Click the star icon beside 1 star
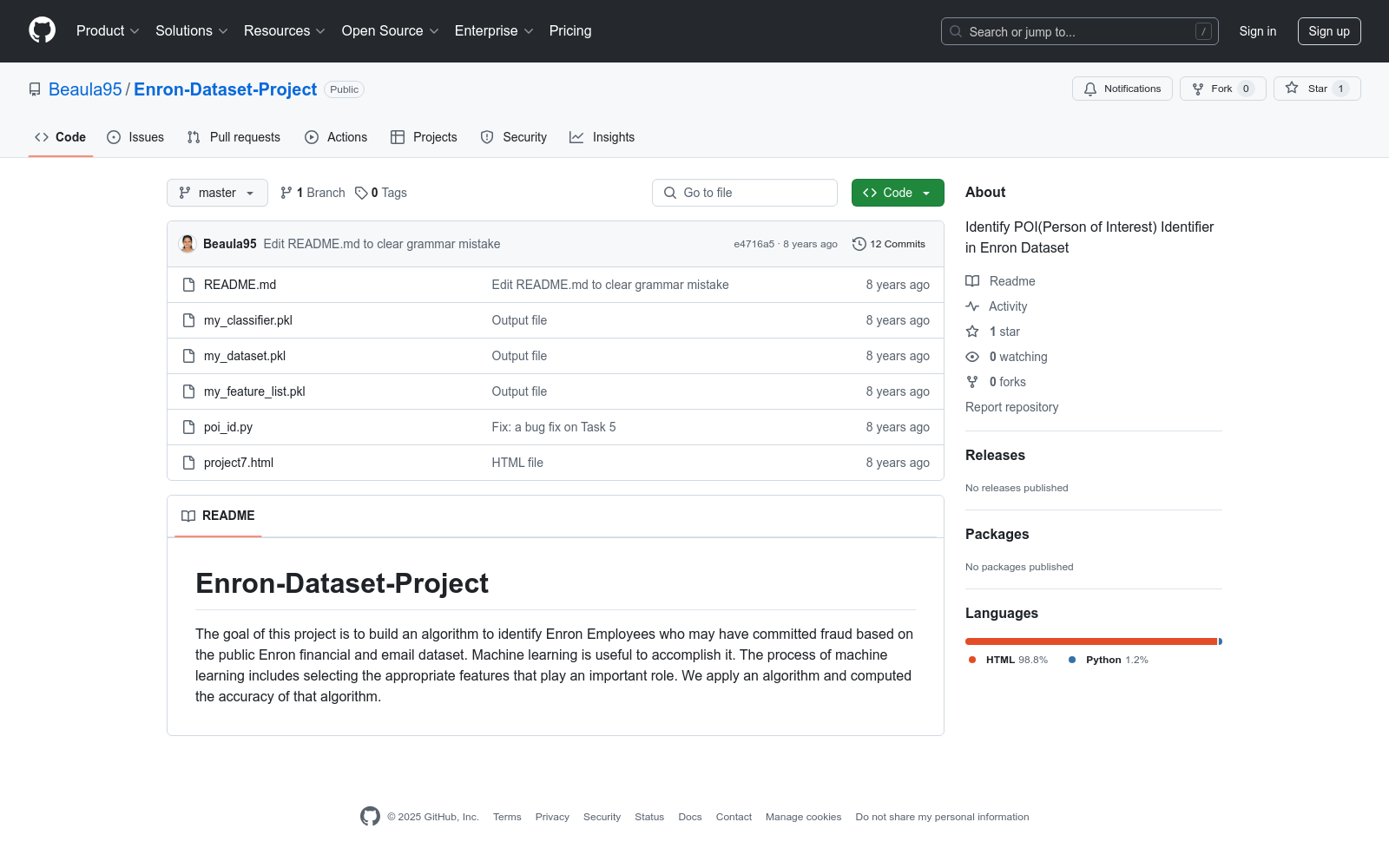This screenshot has height=868, width=1389. [x=972, y=332]
